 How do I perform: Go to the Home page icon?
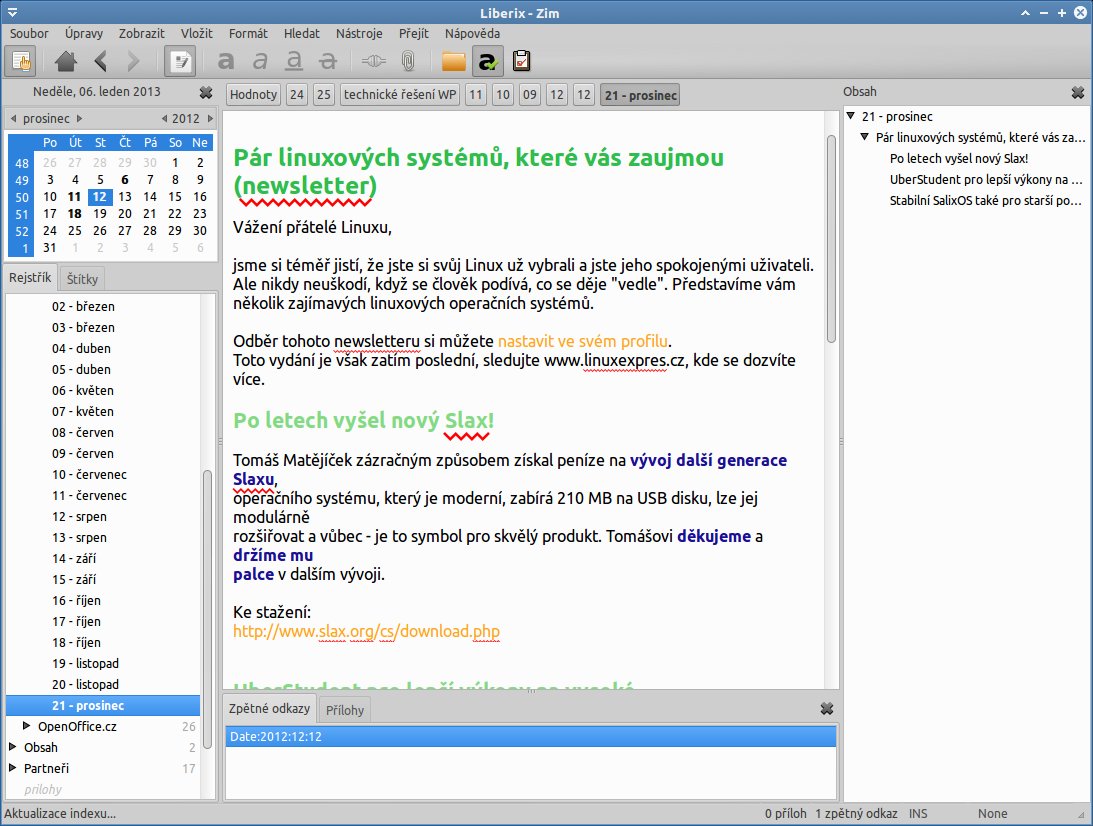66,61
